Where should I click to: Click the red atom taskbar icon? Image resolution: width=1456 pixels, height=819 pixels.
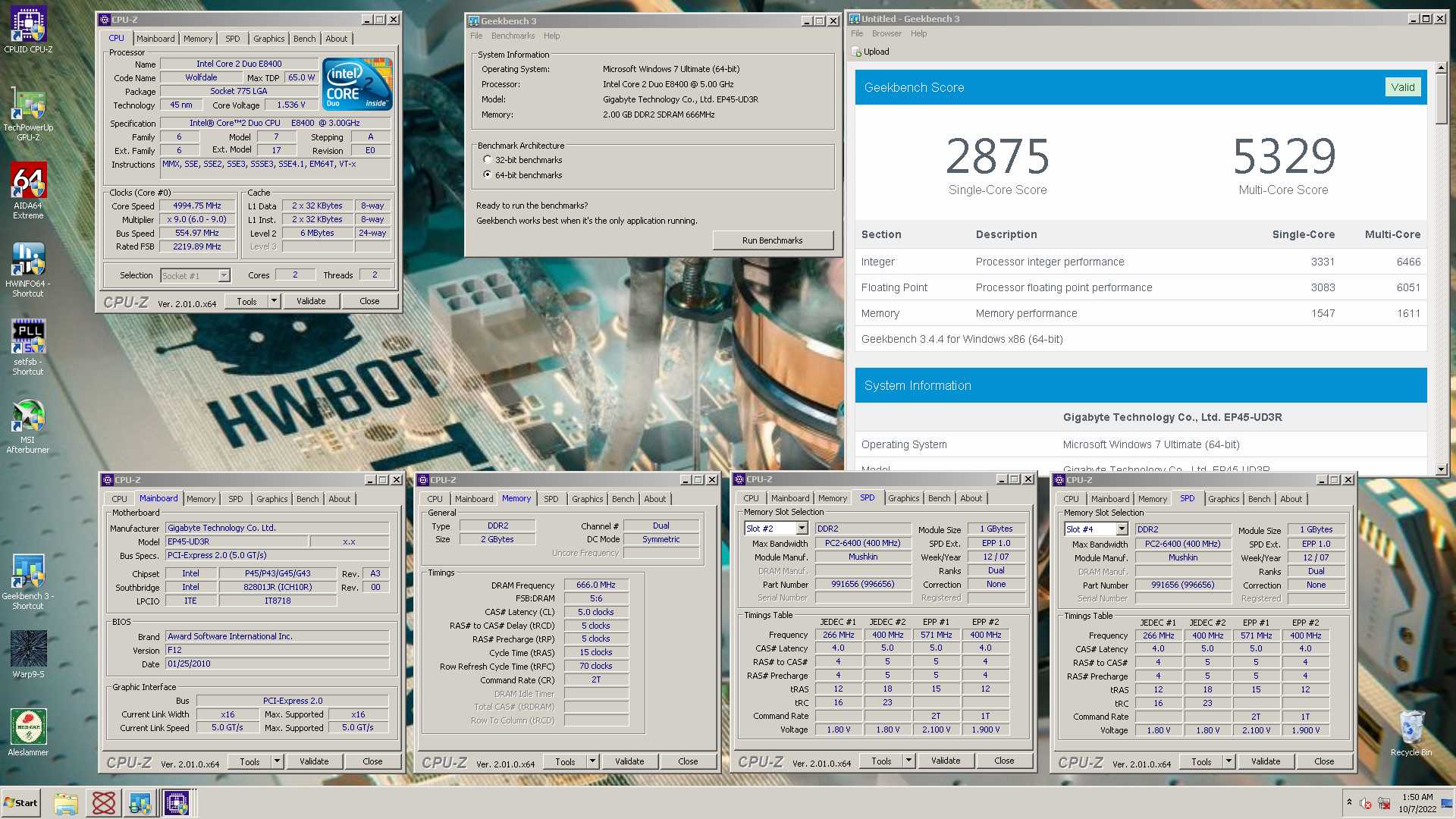click(x=103, y=803)
